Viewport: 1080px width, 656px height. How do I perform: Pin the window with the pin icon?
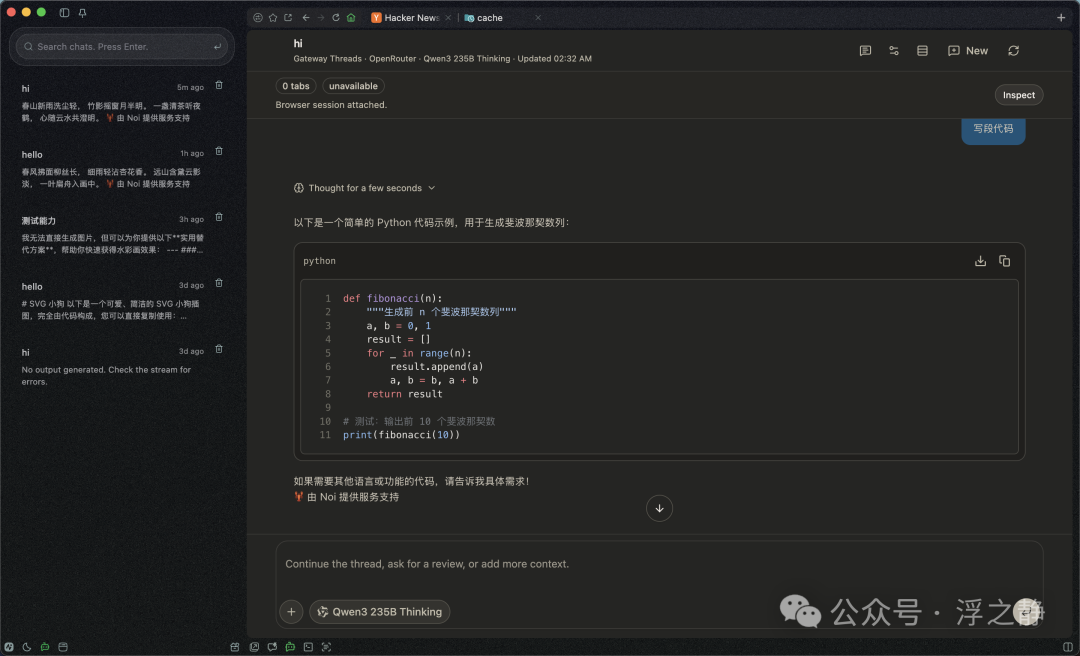click(82, 12)
